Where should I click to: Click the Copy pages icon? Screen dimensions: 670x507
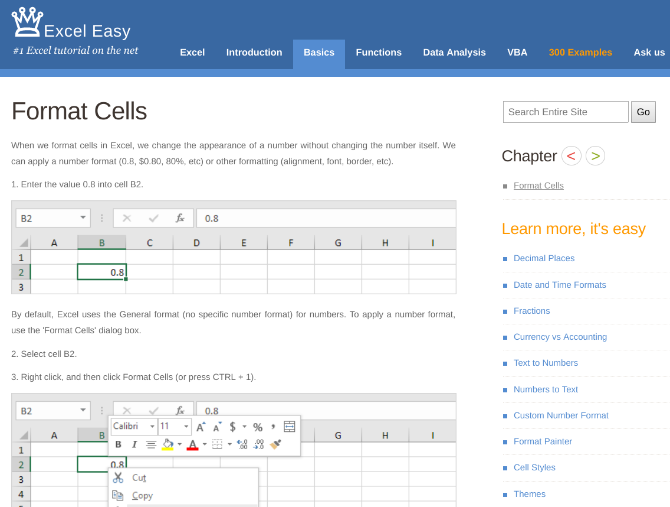click(118, 495)
